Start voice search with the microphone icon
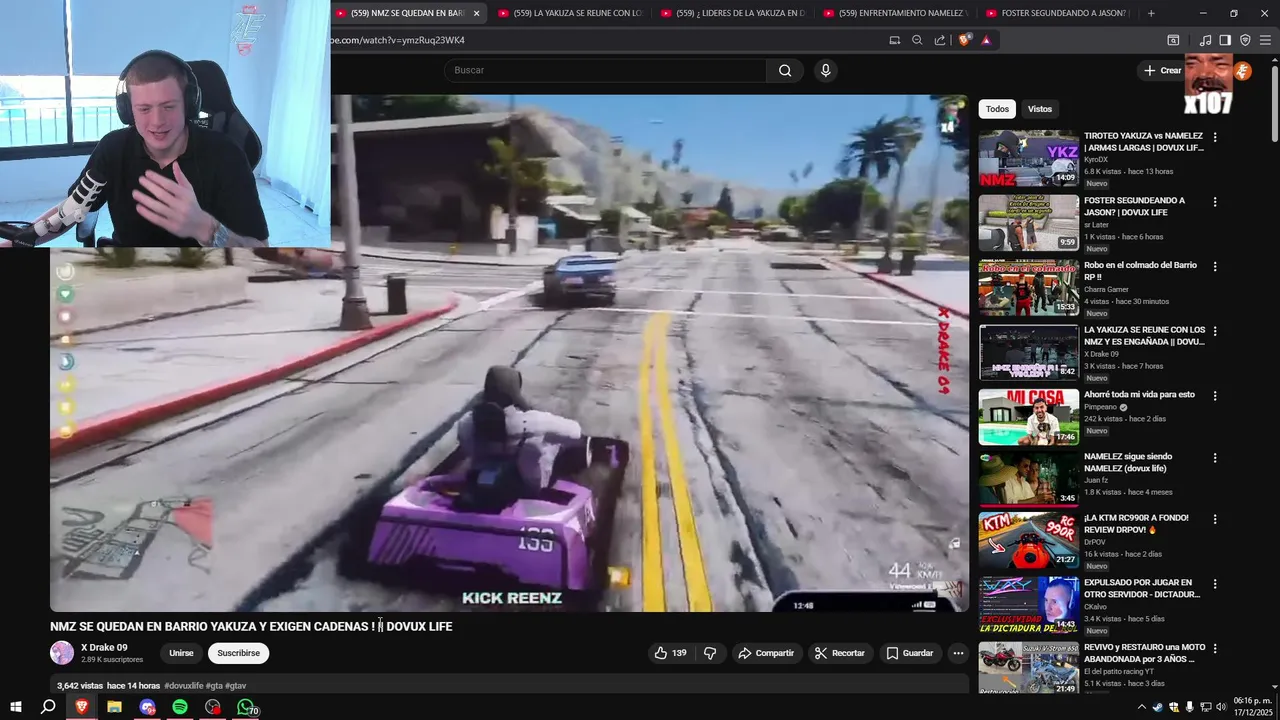The height and width of the screenshot is (720, 1280). tap(825, 70)
